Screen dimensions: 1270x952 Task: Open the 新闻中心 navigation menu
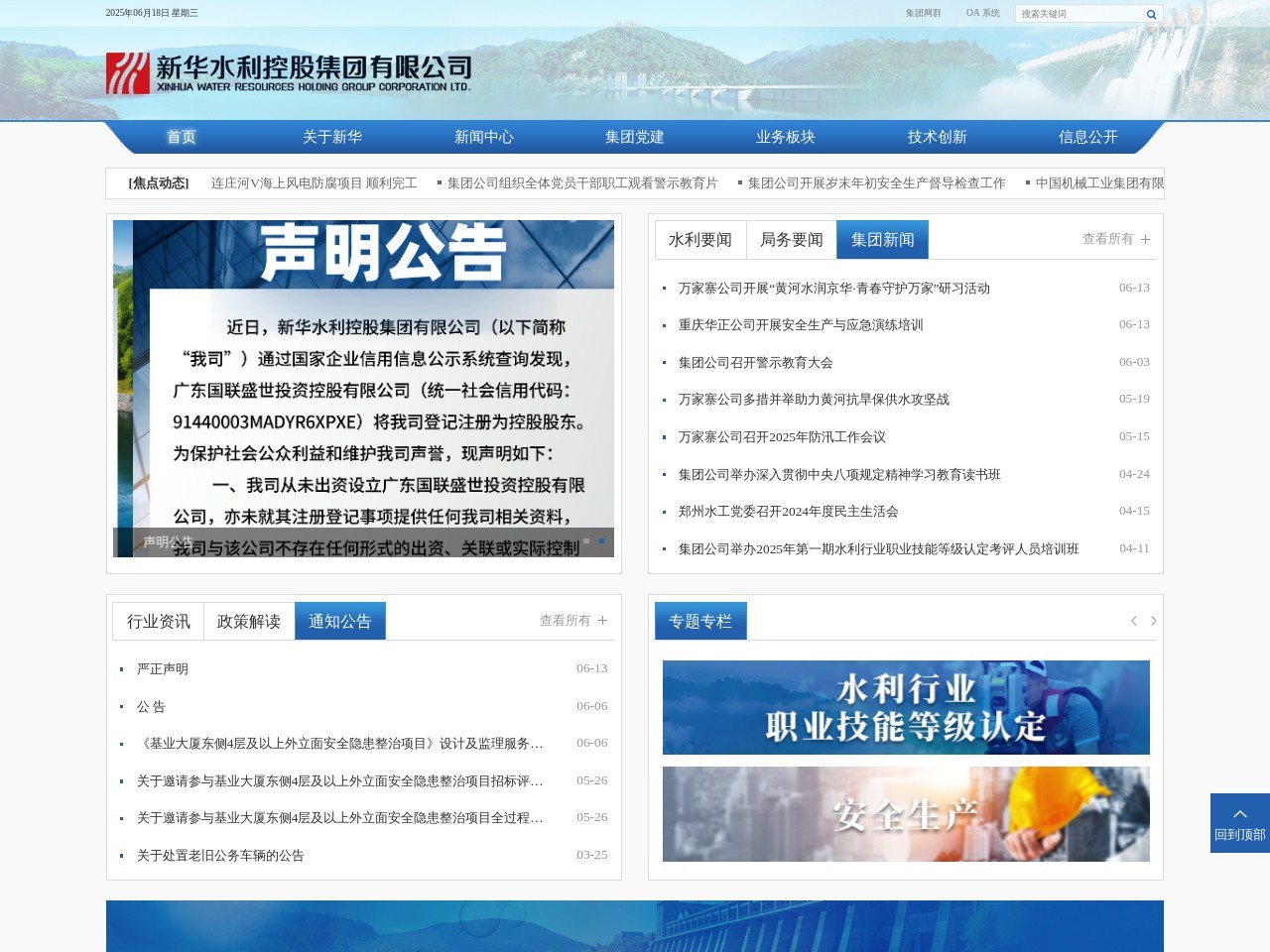click(x=484, y=137)
